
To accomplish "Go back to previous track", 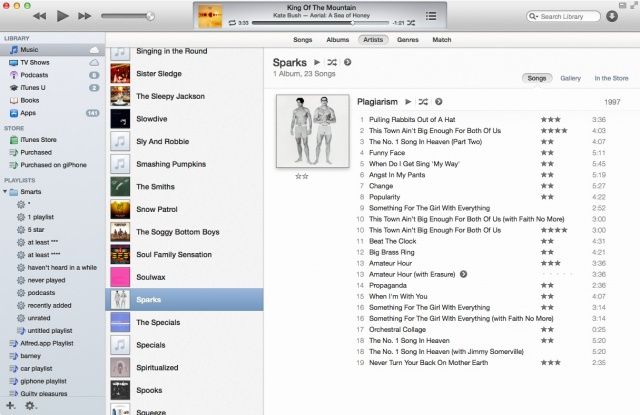I will [x=39, y=16].
